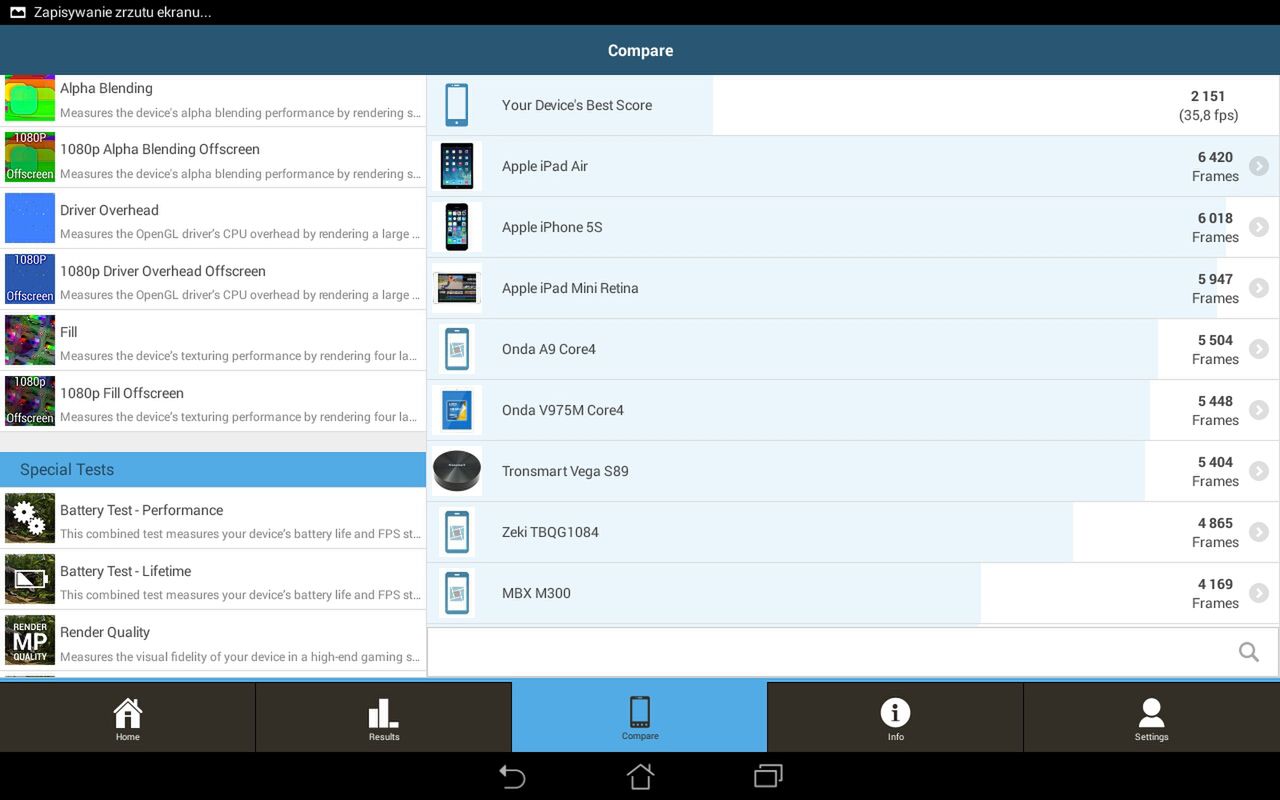Tap the Onda A9 Core4 device icon
Screen dimensions: 1280x800
coord(457,349)
